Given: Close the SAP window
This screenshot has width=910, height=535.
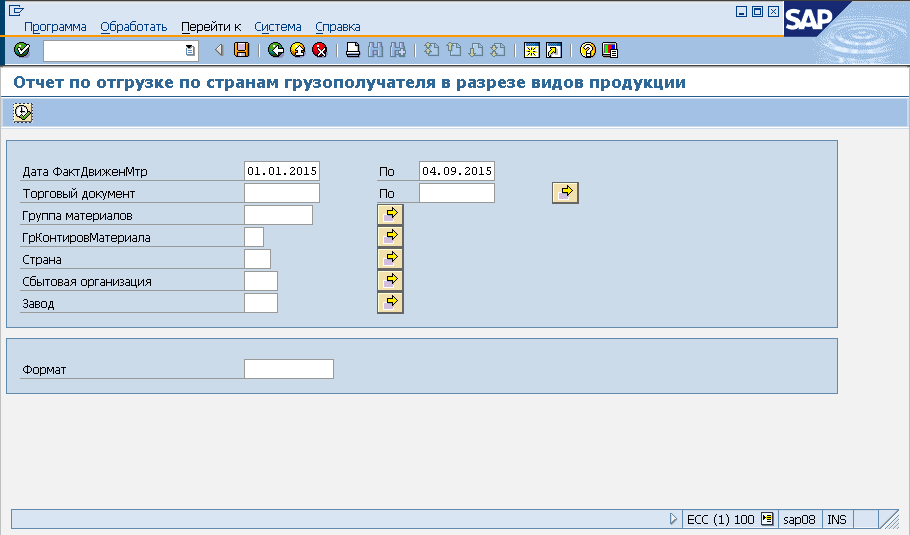Looking at the screenshot, I should pos(774,11).
